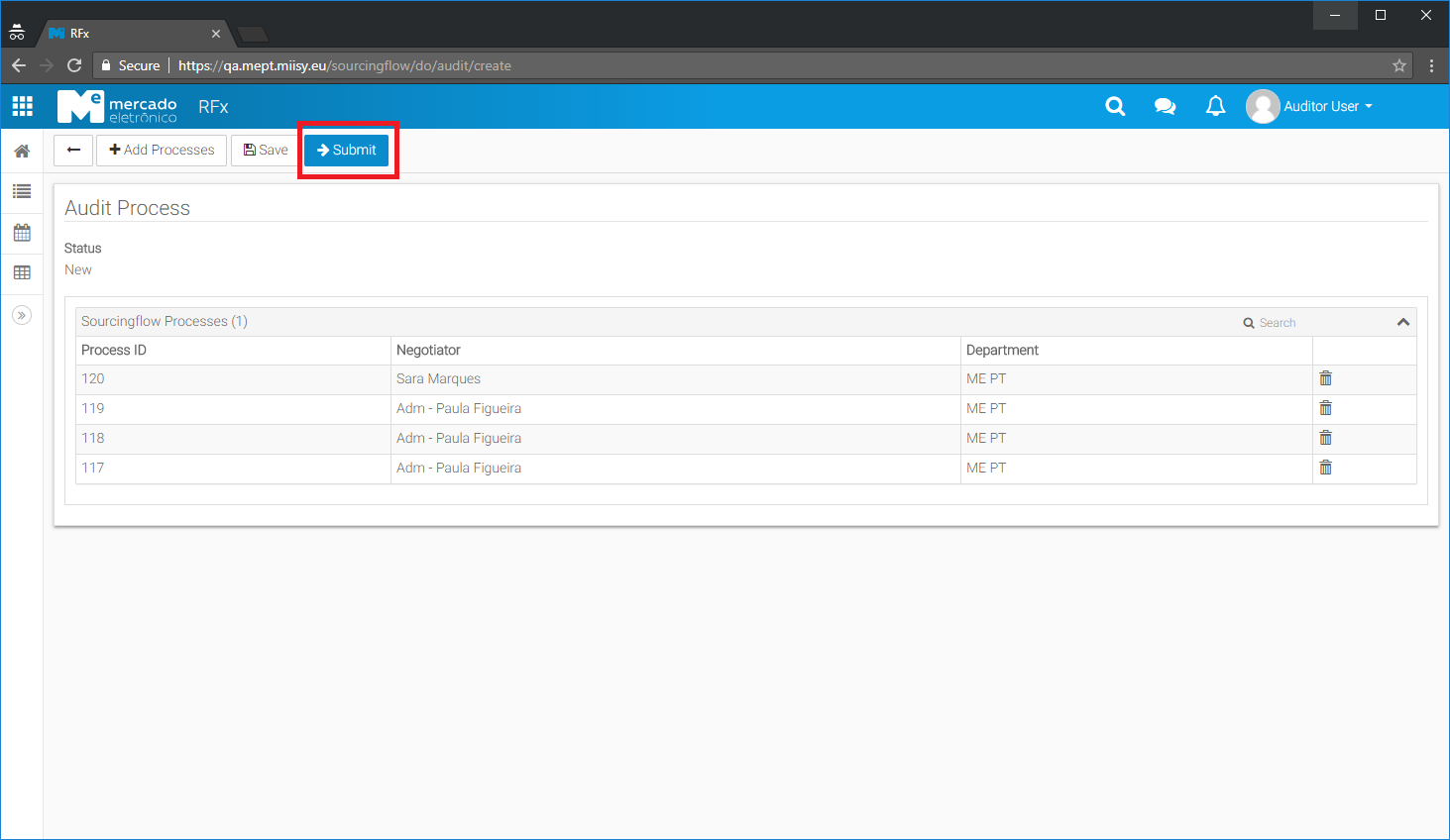1450x840 pixels.
Task: Open the list view sidebar icon
Action: 22,191
